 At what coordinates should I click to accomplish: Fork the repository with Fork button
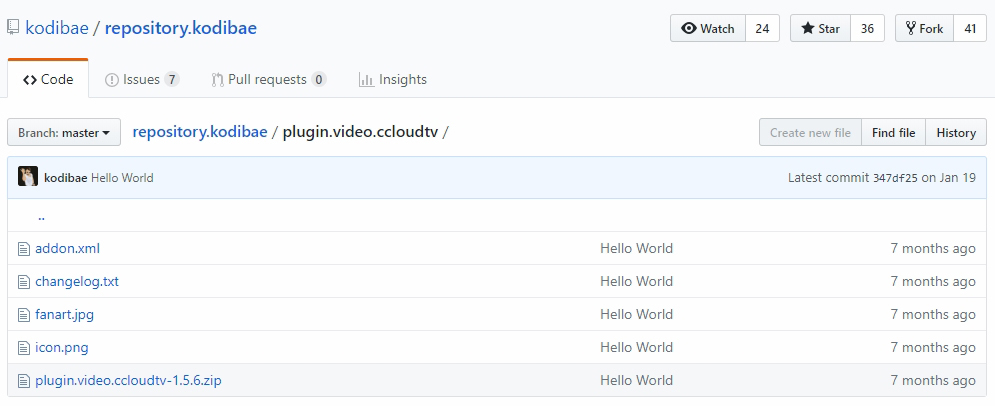coord(924,29)
